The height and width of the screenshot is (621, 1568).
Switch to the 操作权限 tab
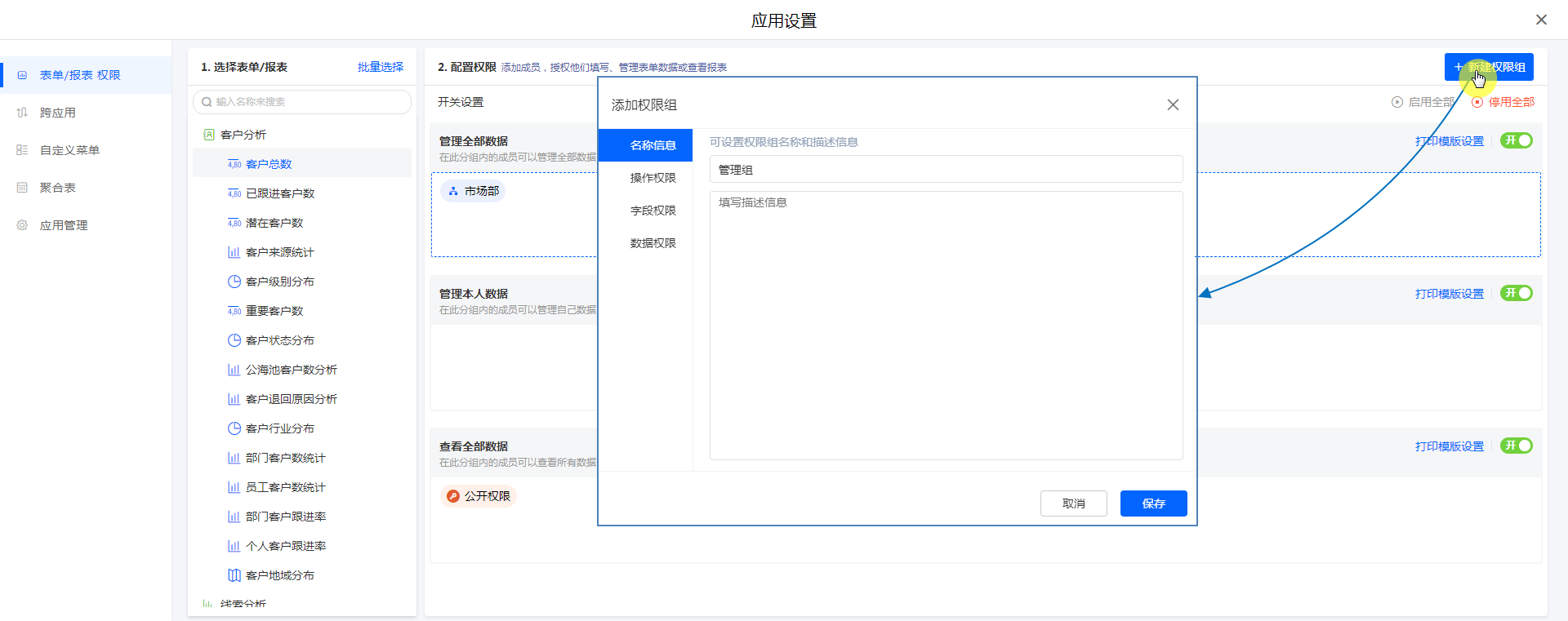pyautogui.click(x=653, y=178)
